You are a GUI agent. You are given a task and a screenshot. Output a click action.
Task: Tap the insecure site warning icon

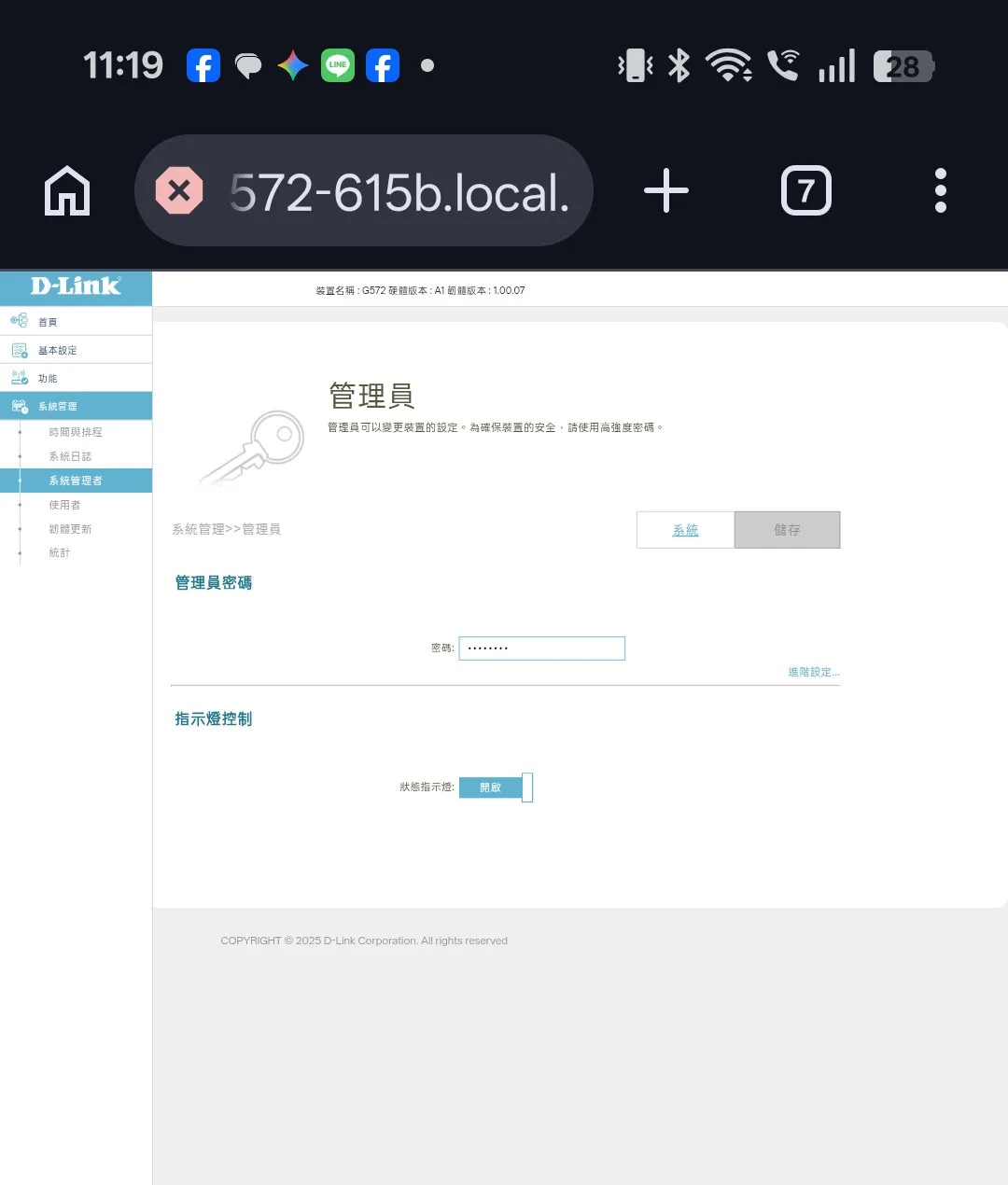[179, 190]
